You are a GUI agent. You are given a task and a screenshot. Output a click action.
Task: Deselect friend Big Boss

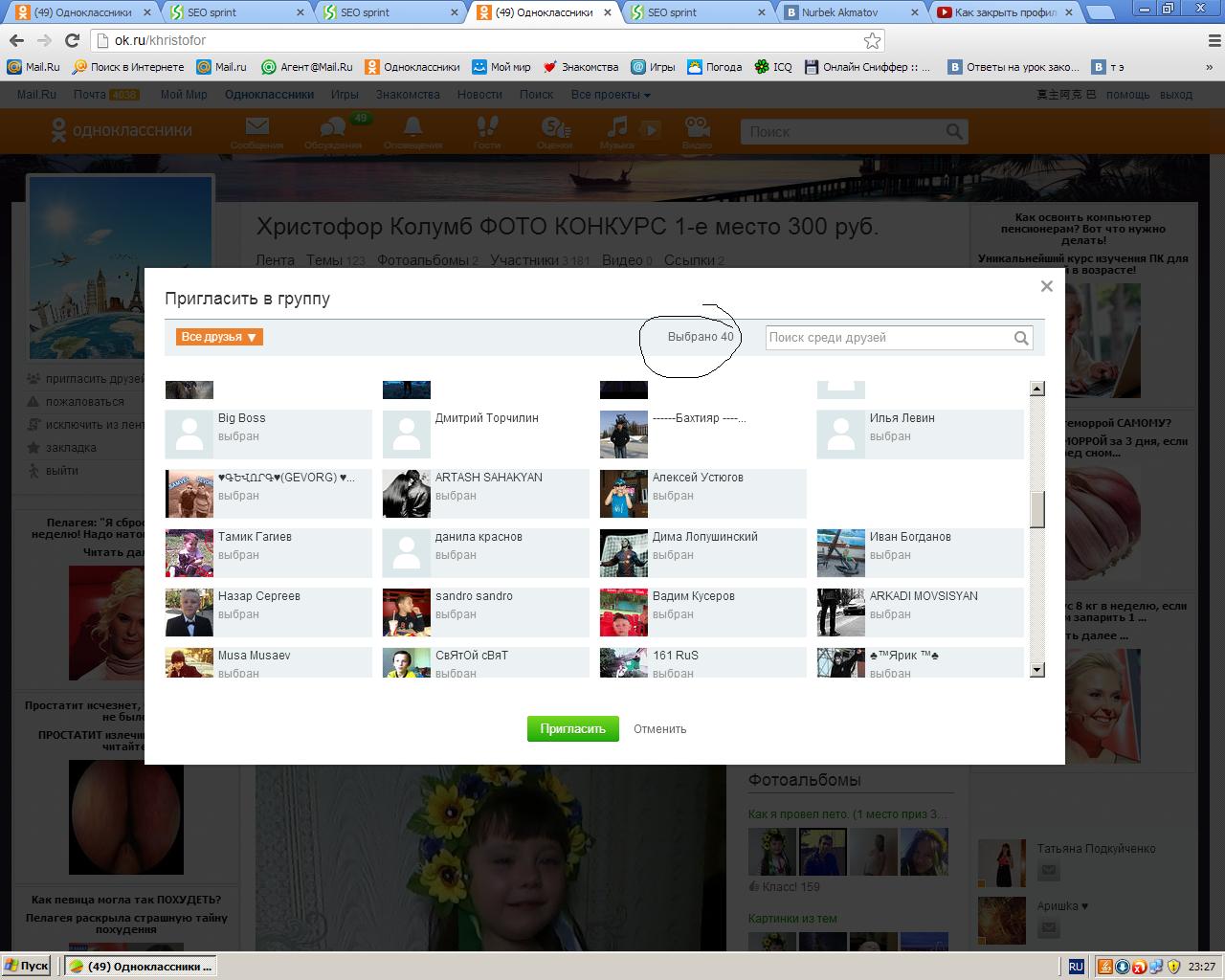click(x=268, y=434)
